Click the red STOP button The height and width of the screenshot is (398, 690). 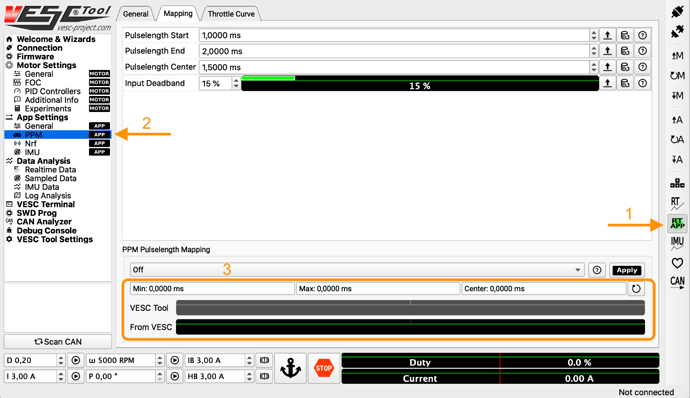coord(323,368)
